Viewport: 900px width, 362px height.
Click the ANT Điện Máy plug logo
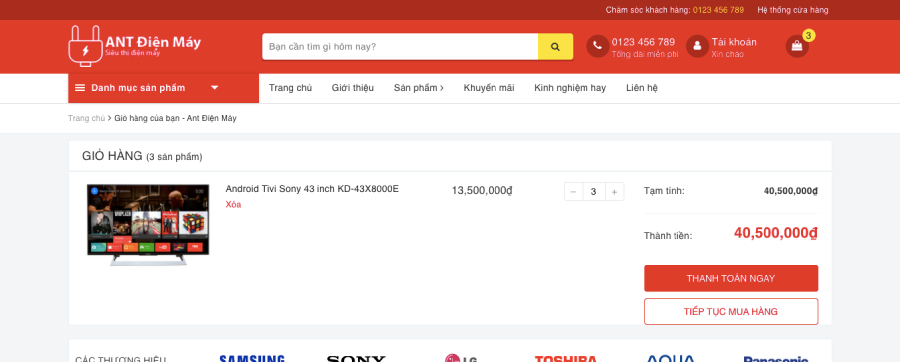click(x=134, y=46)
